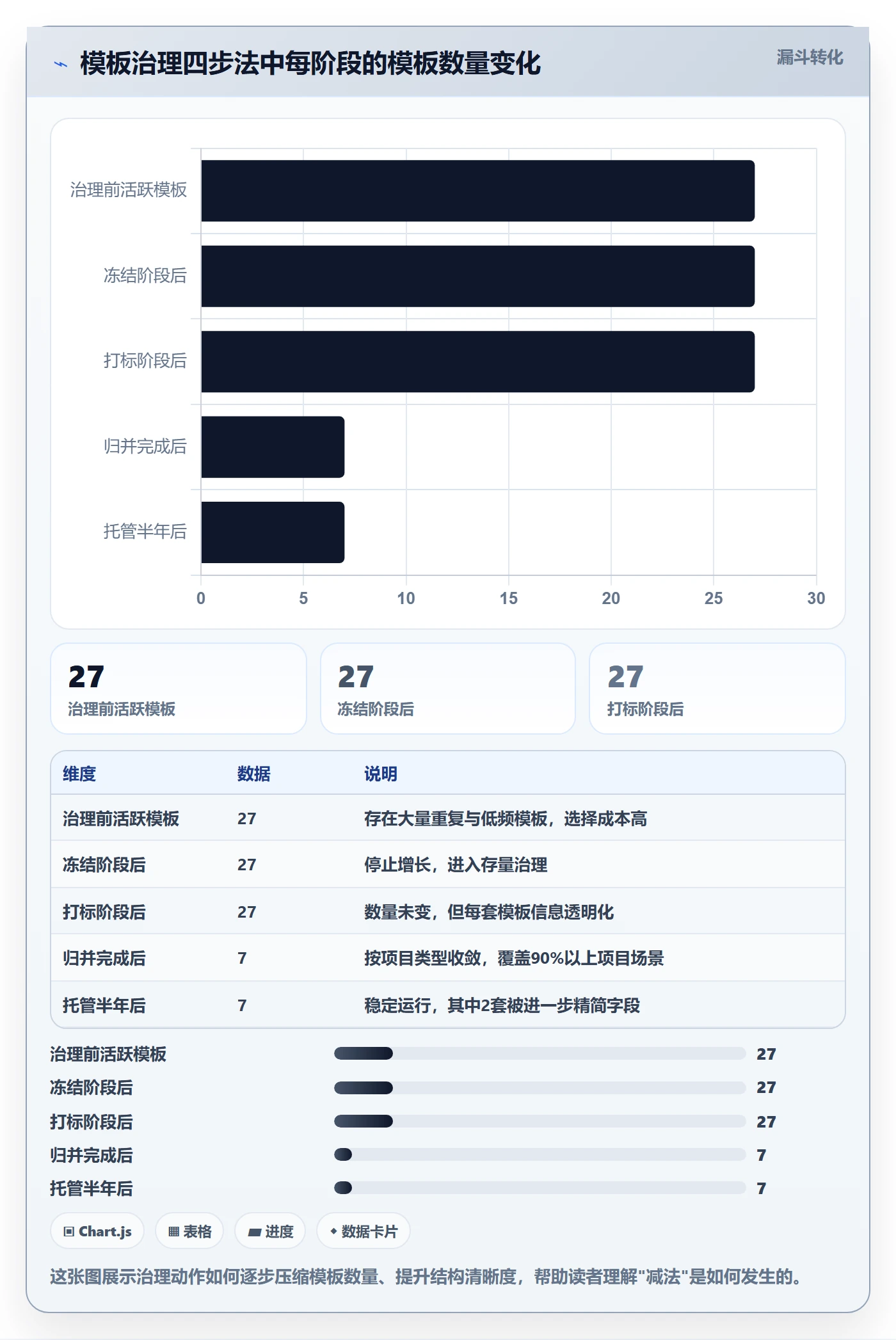Click the 归并完成后 progress bar
The image size is (896, 1340).
coord(540,1154)
